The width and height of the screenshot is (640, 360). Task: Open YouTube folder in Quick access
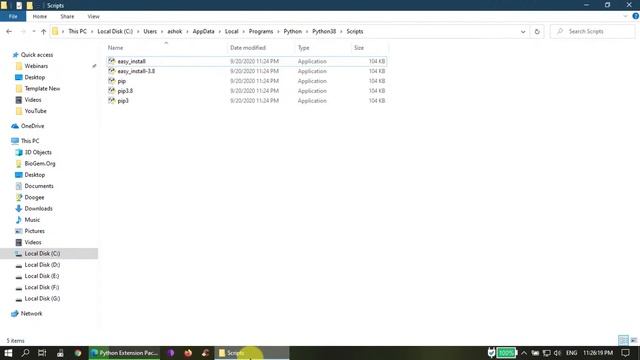35,111
